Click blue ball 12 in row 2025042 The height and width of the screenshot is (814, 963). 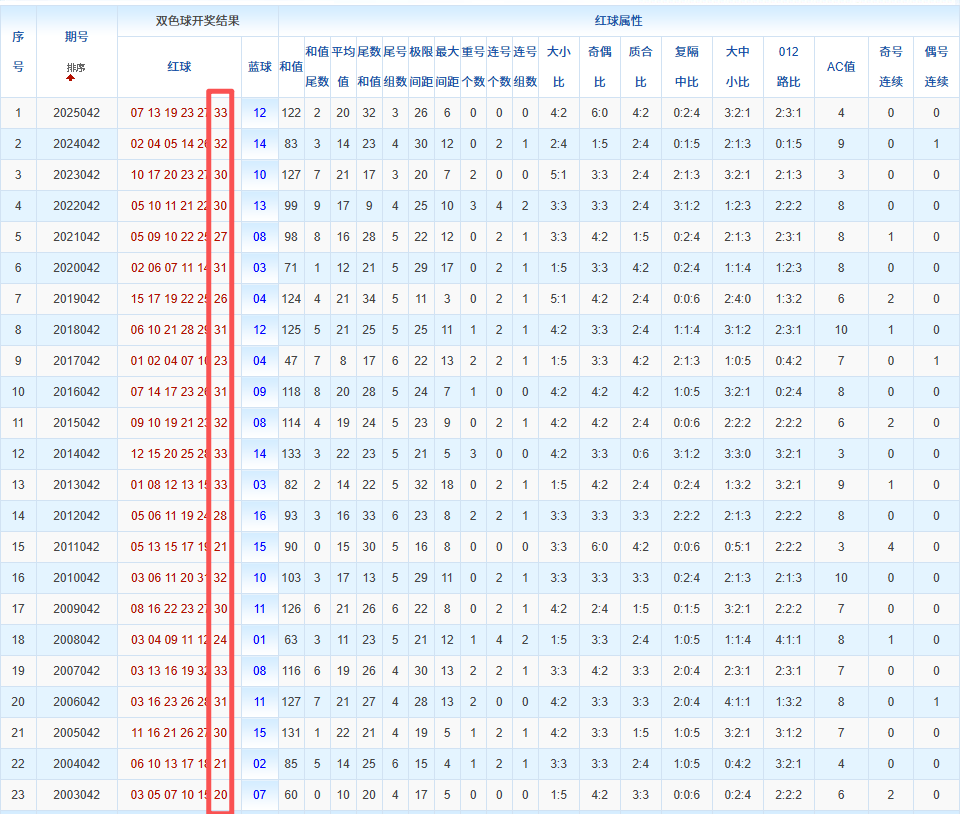[x=260, y=113]
